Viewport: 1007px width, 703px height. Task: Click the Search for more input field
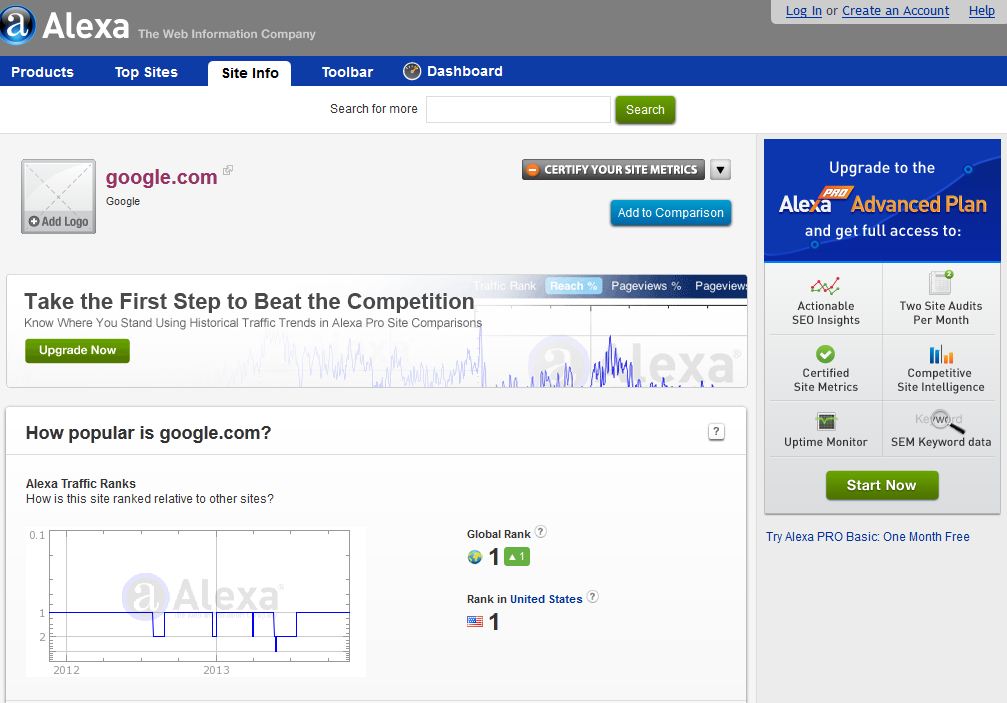point(518,110)
